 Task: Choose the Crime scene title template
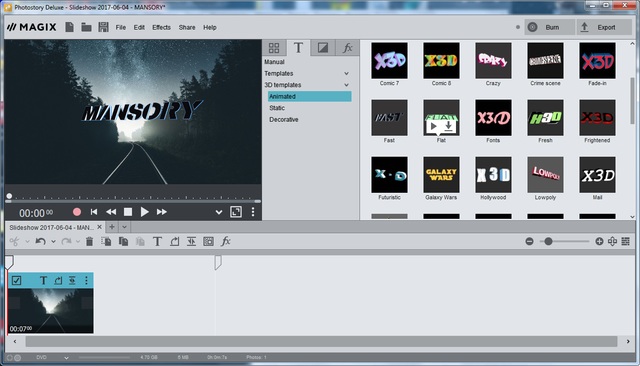point(545,60)
